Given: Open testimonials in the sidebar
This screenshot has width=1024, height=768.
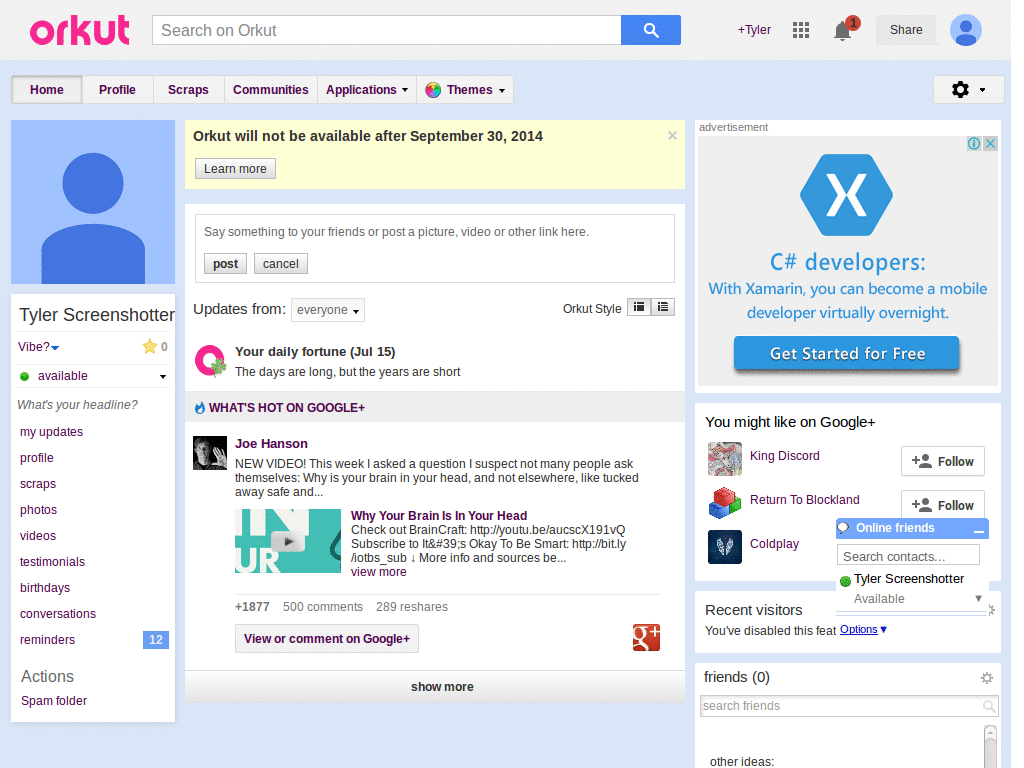Looking at the screenshot, I should click(52, 562).
